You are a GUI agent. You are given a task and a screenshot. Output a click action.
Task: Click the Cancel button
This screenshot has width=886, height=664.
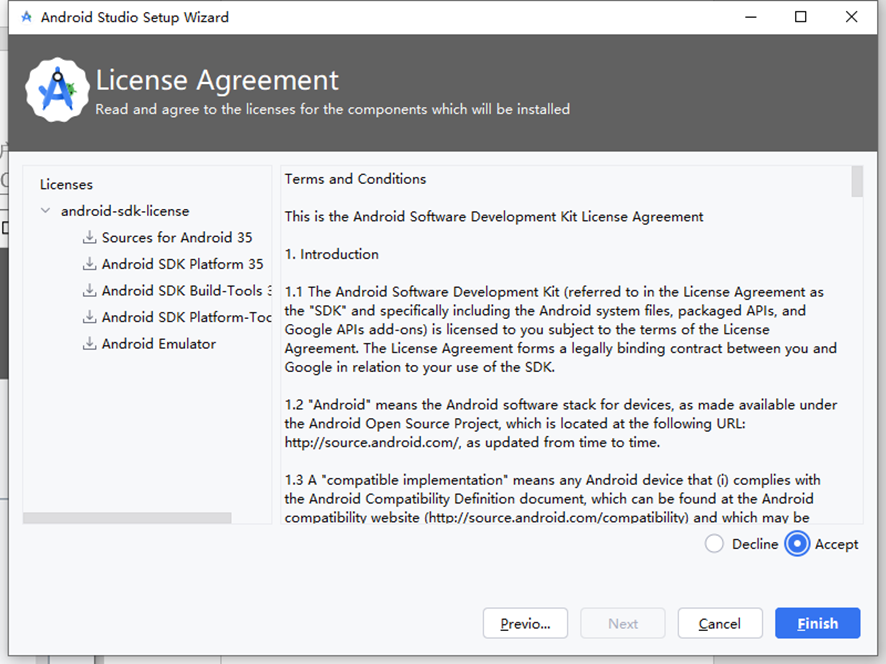click(720, 623)
